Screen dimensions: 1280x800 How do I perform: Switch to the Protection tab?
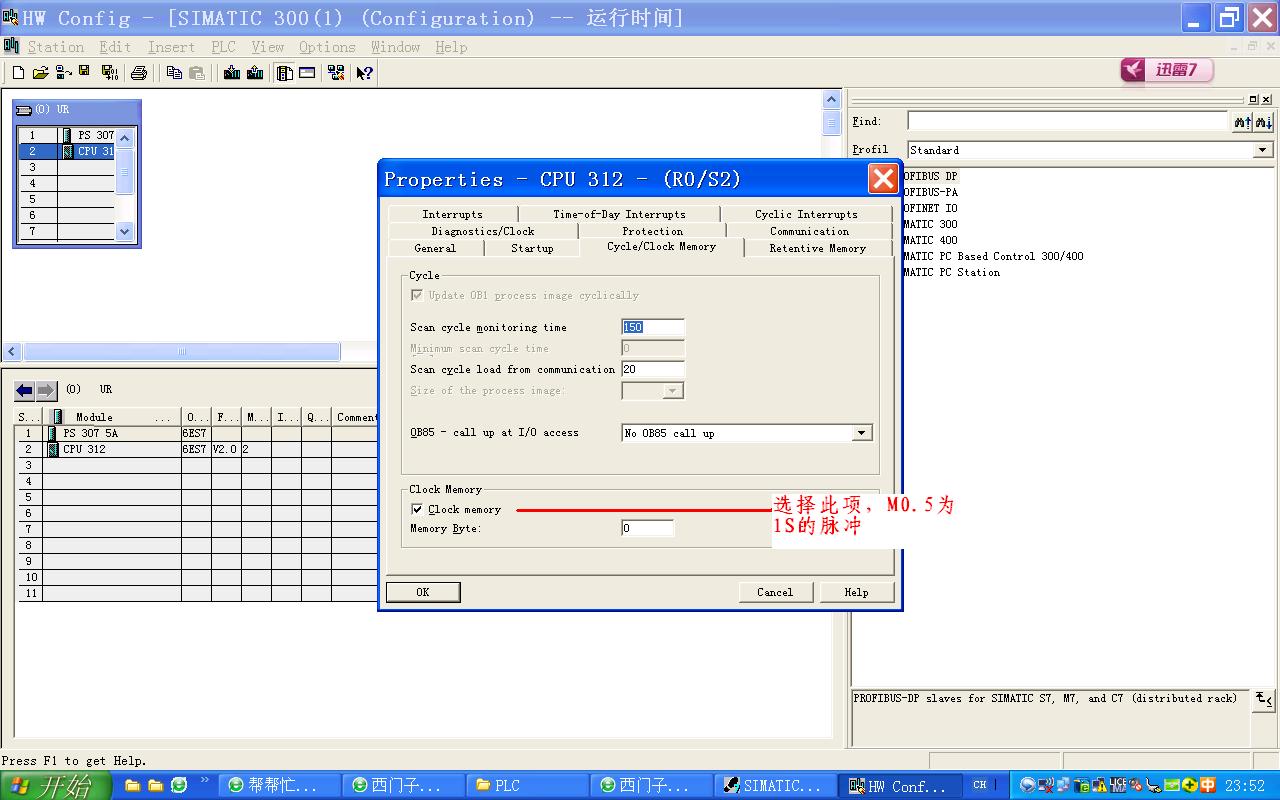652,231
